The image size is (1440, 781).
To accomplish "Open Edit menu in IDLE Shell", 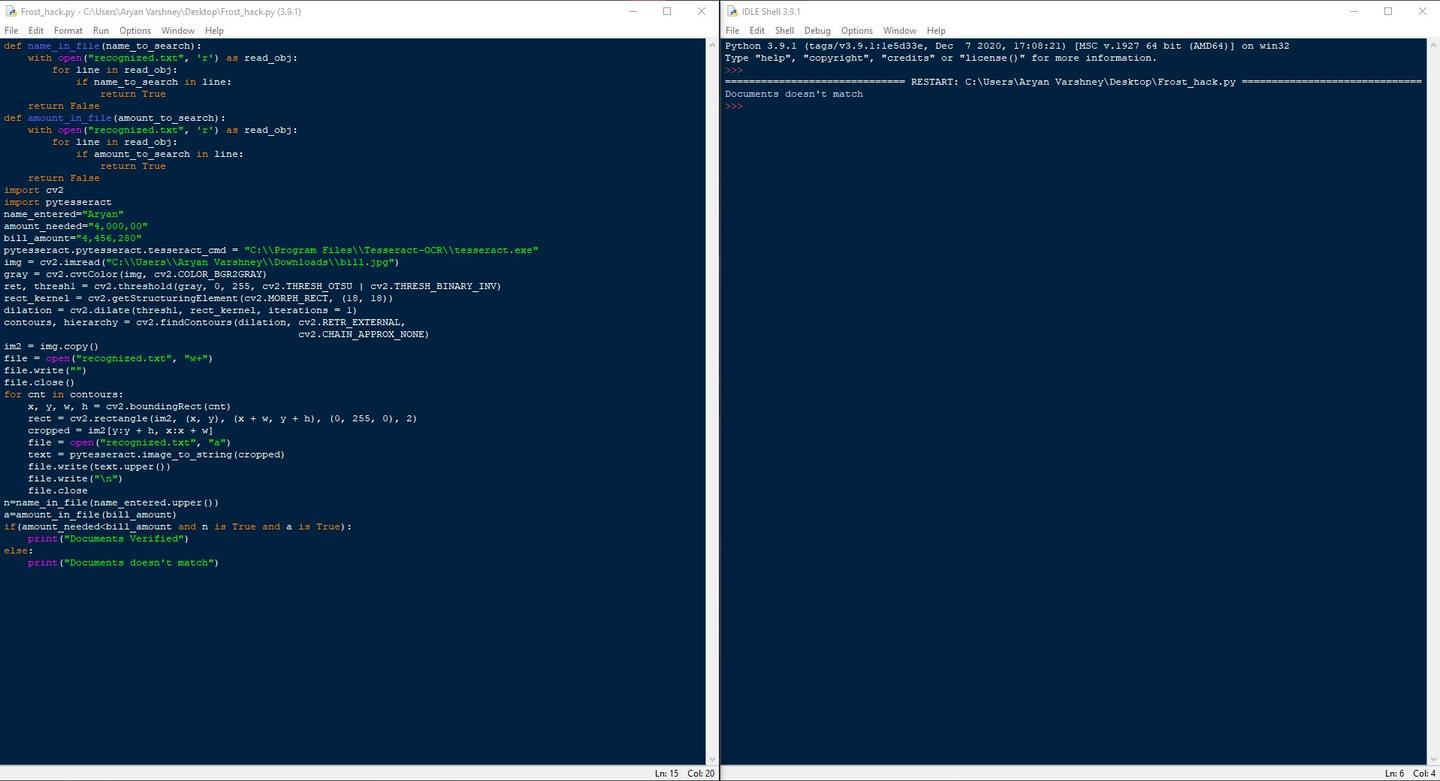I will click(757, 31).
